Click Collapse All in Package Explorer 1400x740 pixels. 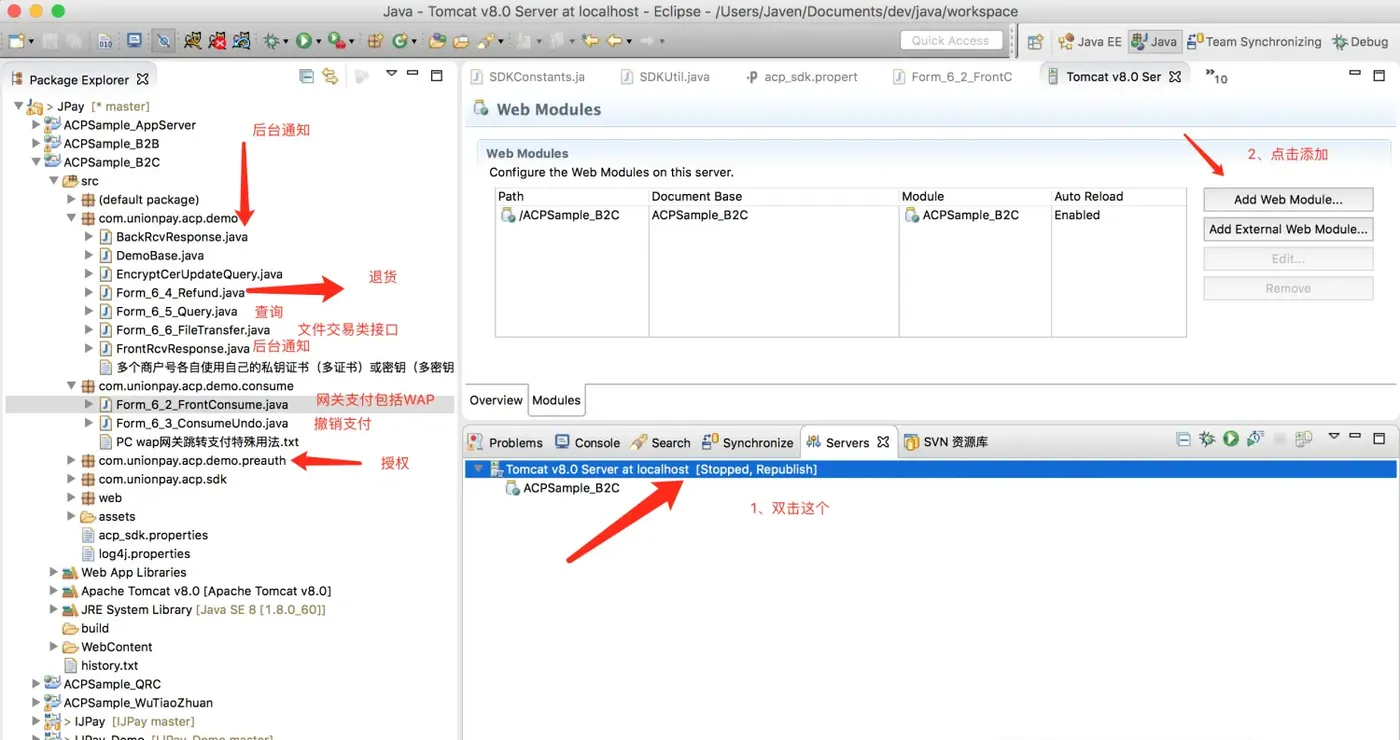point(307,76)
